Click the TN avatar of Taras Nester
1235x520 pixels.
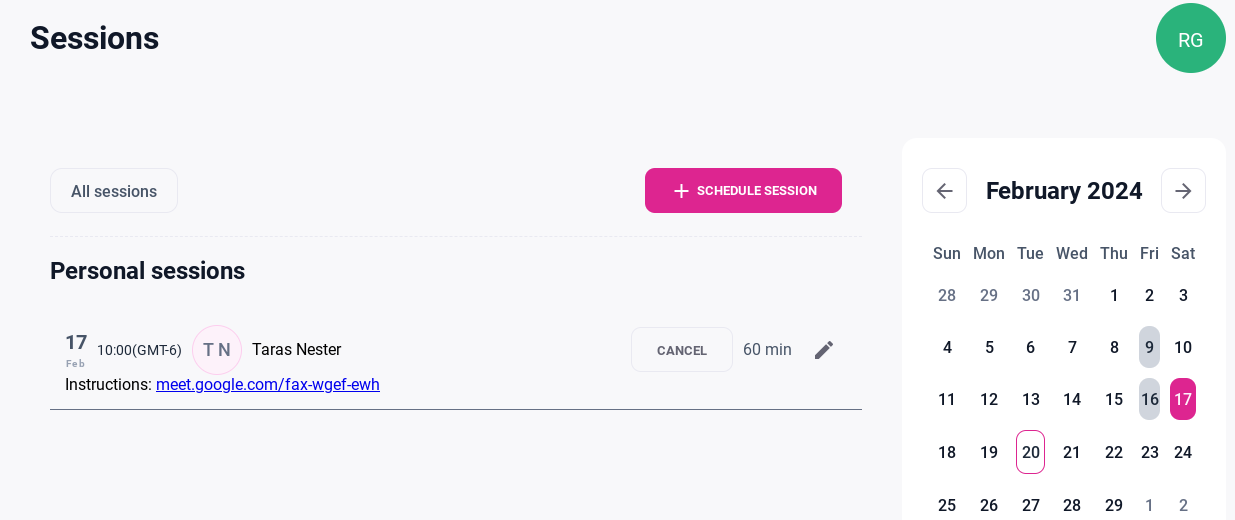tap(217, 350)
